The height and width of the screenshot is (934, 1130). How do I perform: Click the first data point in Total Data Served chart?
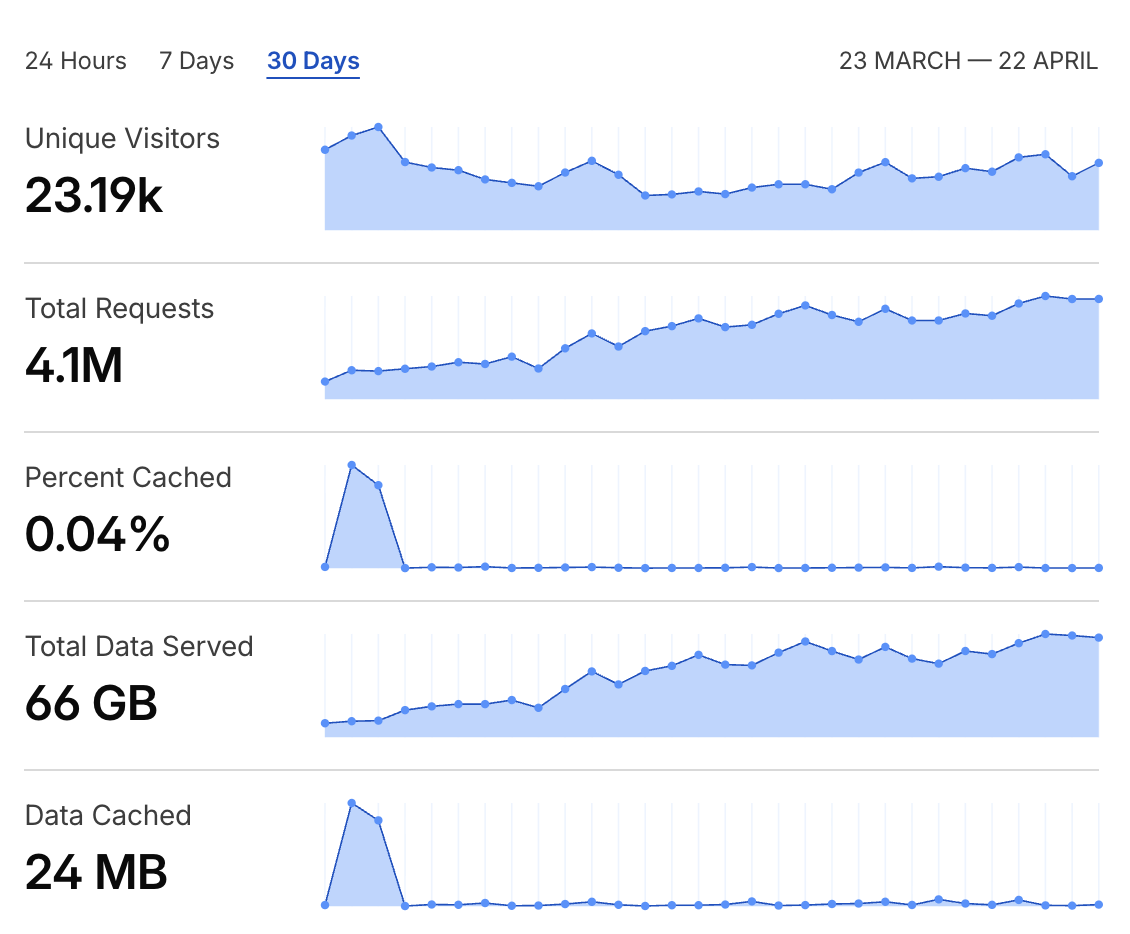[x=325, y=723]
